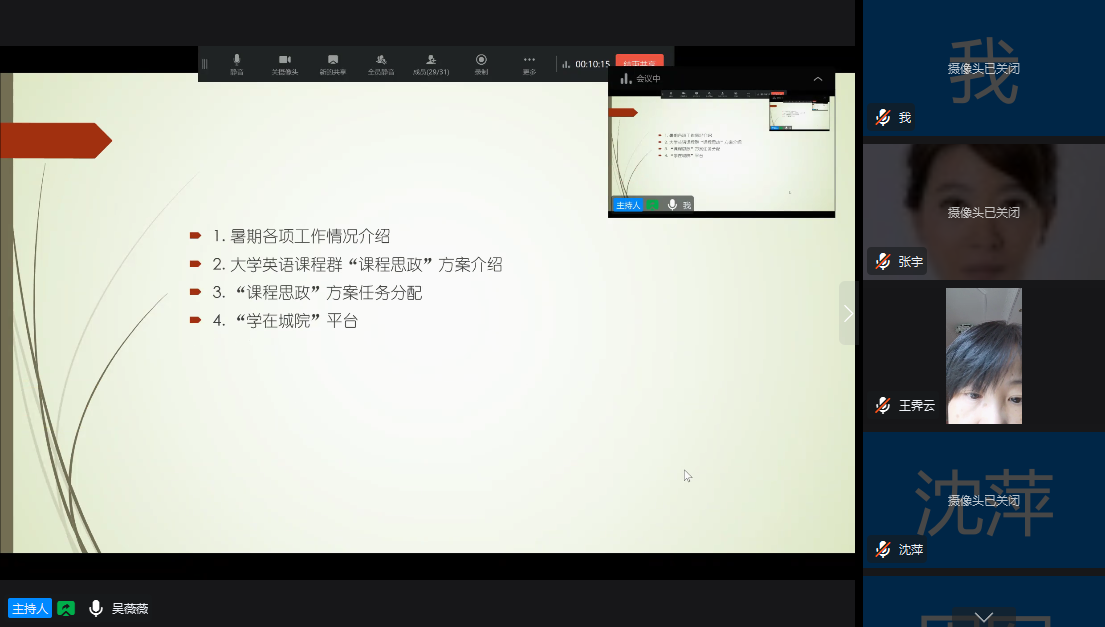Click the green sharing icon in floating preview
Viewport: 1105px width, 627px height.
653,205
